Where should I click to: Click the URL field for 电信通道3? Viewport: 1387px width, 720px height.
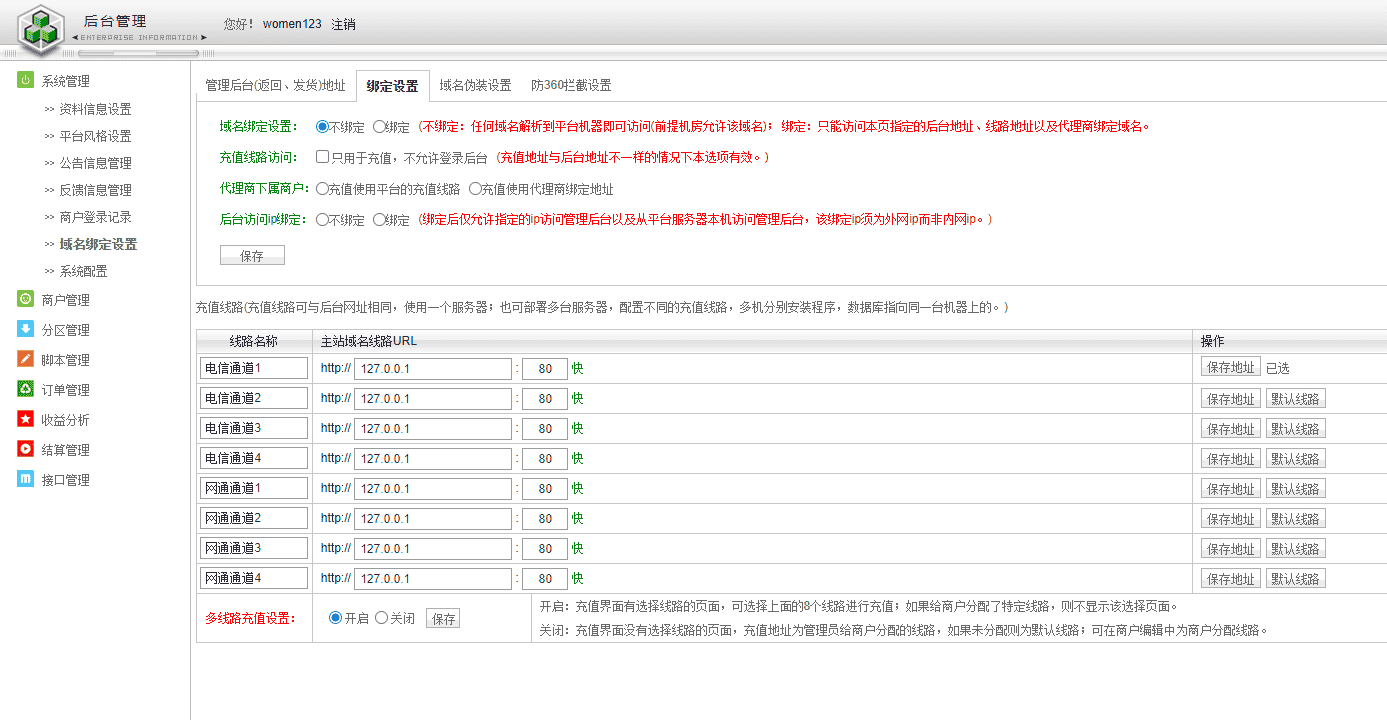coord(432,428)
